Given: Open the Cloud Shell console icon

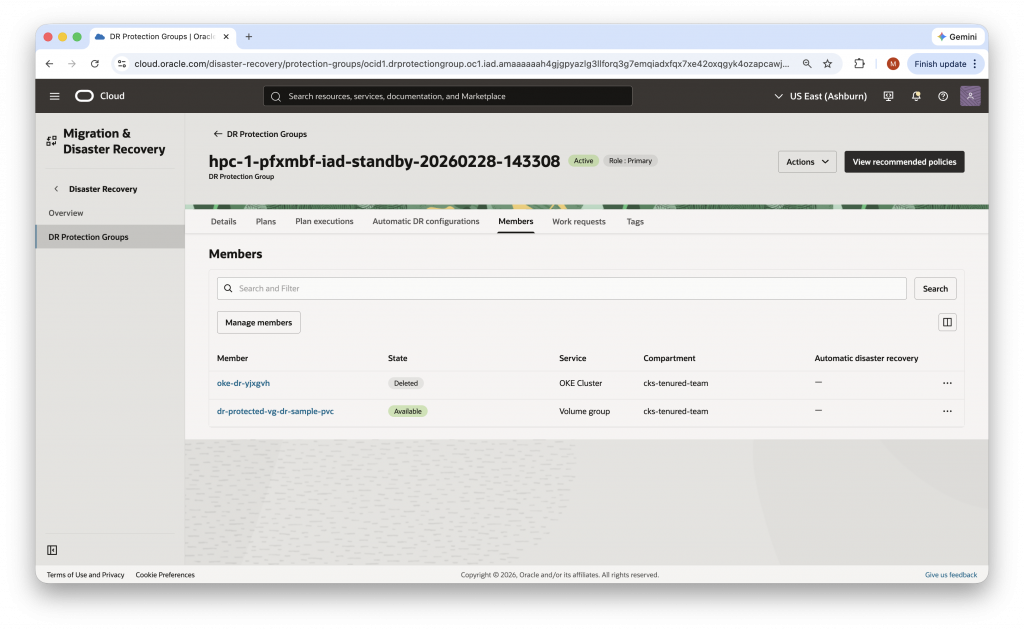Looking at the screenshot, I should [x=888, y=96].
